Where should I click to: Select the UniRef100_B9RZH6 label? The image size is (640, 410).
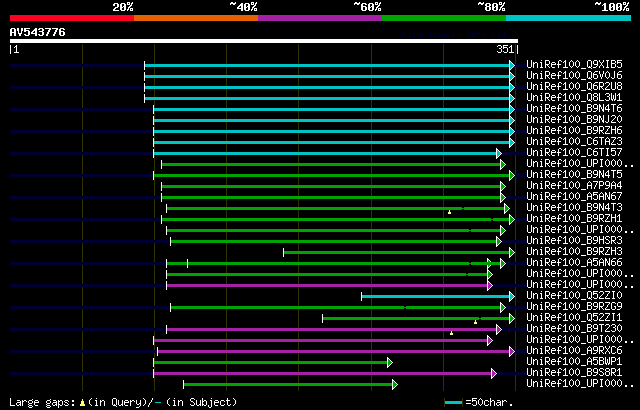[x=574, y=131]
